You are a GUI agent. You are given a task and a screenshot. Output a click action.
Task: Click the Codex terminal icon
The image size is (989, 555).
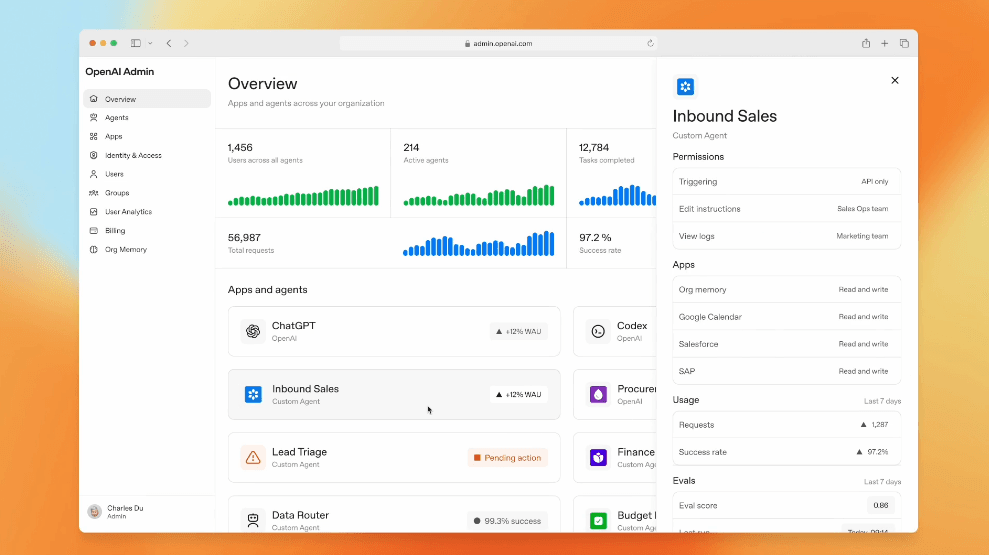(598, 331)
